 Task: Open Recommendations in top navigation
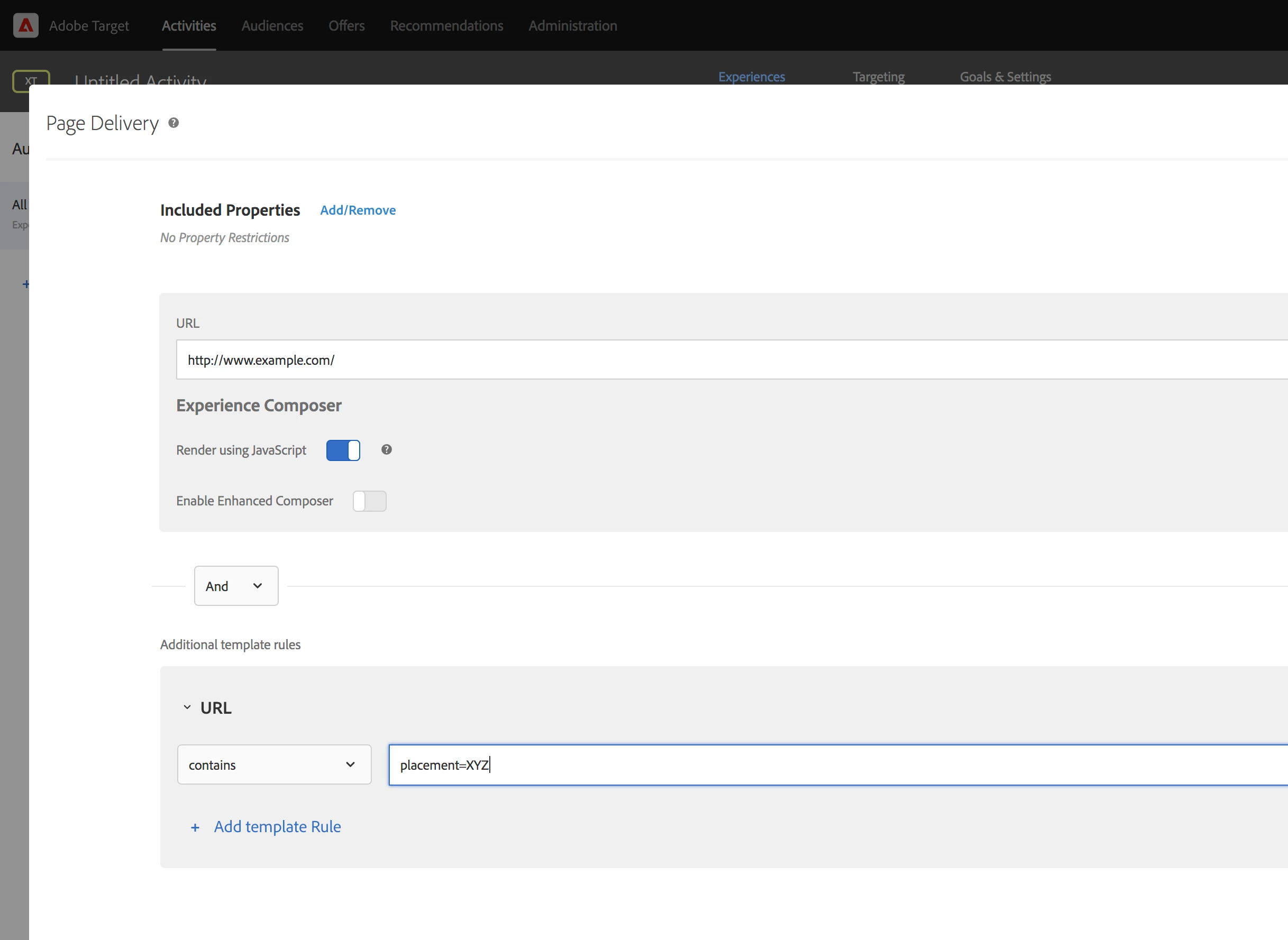point(446,25)
